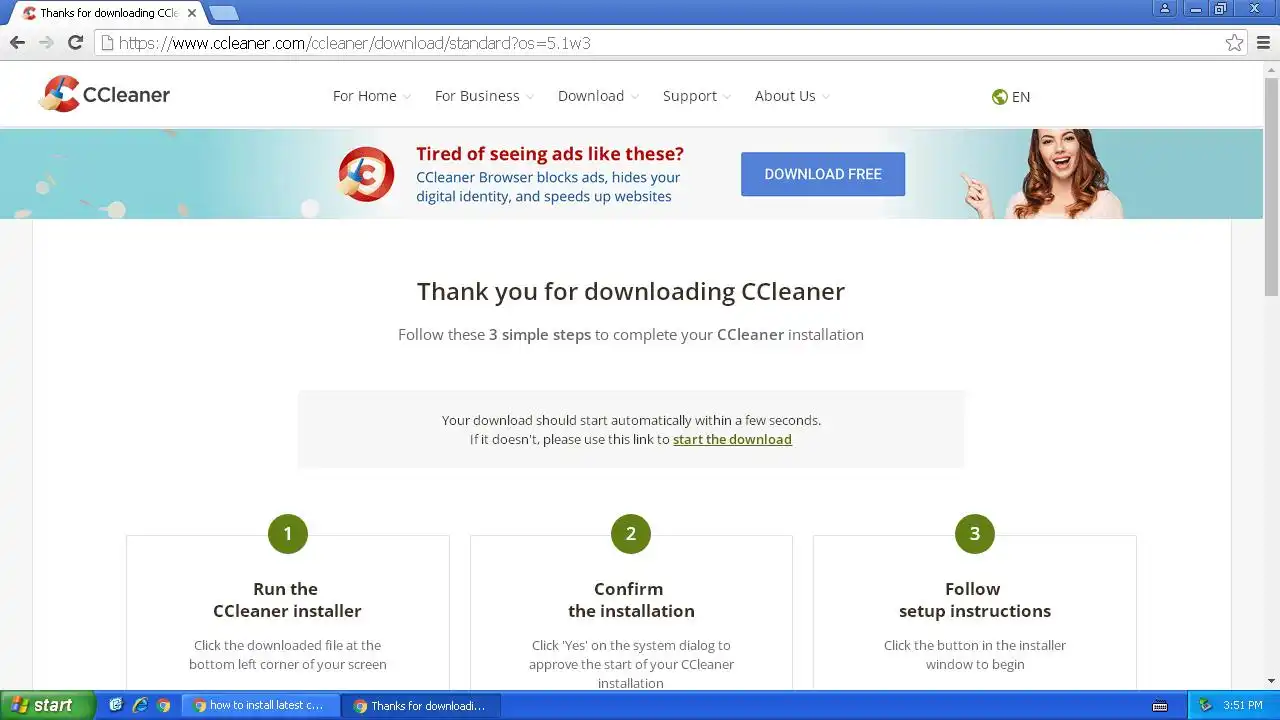Click the woman image in the banner
1280x720 pixels.
(1045, 174)
